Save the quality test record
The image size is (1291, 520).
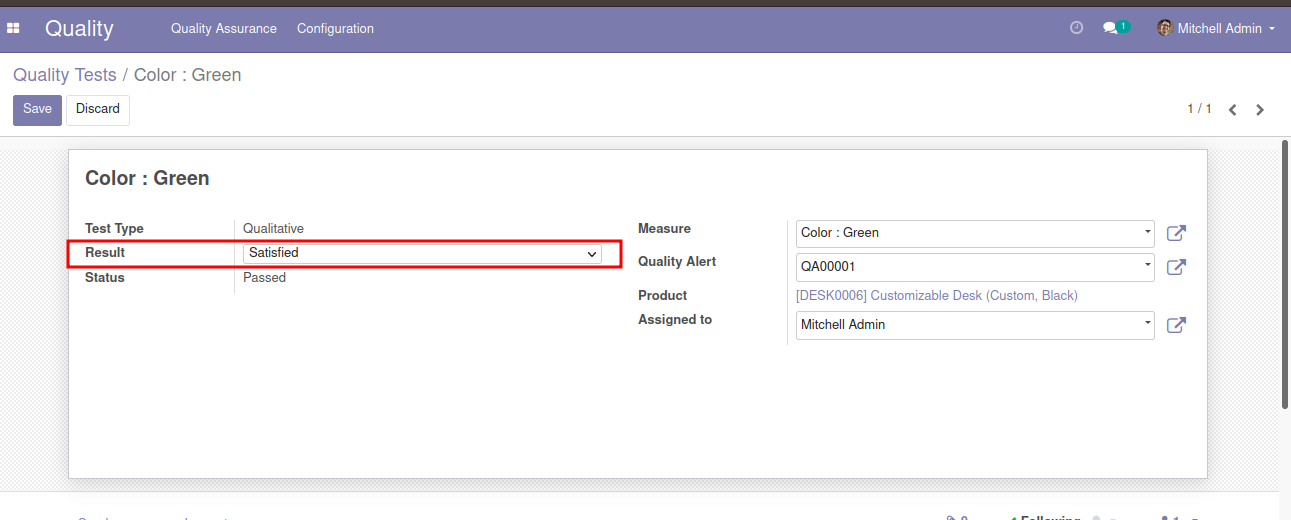pyautogui.click(x=37, y=110)
